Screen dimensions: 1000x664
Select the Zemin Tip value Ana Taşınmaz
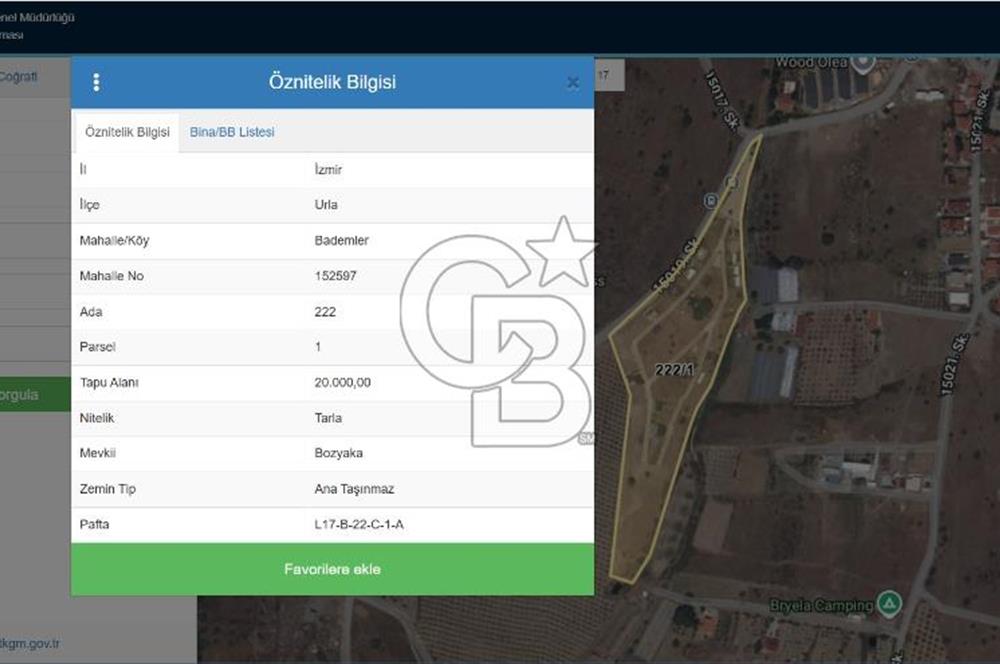tap(354, 489)
